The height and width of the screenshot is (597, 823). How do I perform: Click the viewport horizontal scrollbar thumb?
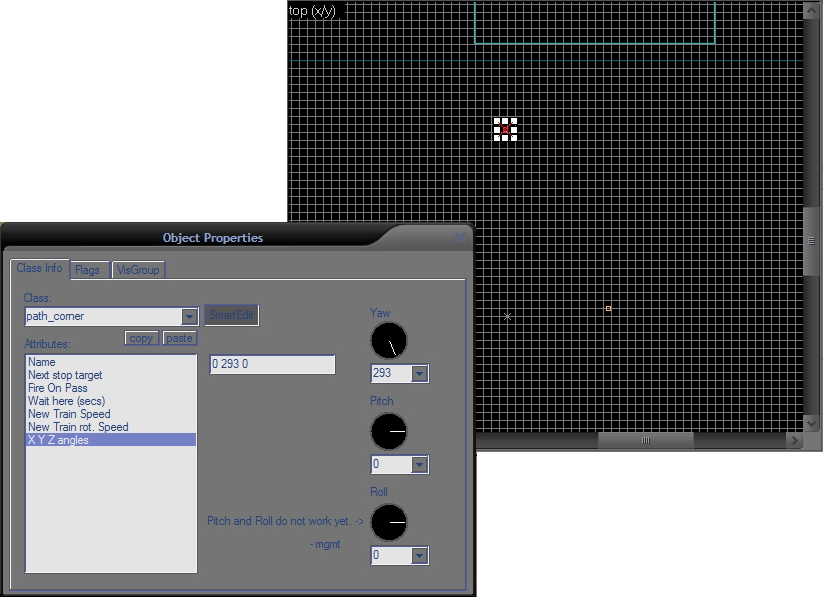point(645,441)
